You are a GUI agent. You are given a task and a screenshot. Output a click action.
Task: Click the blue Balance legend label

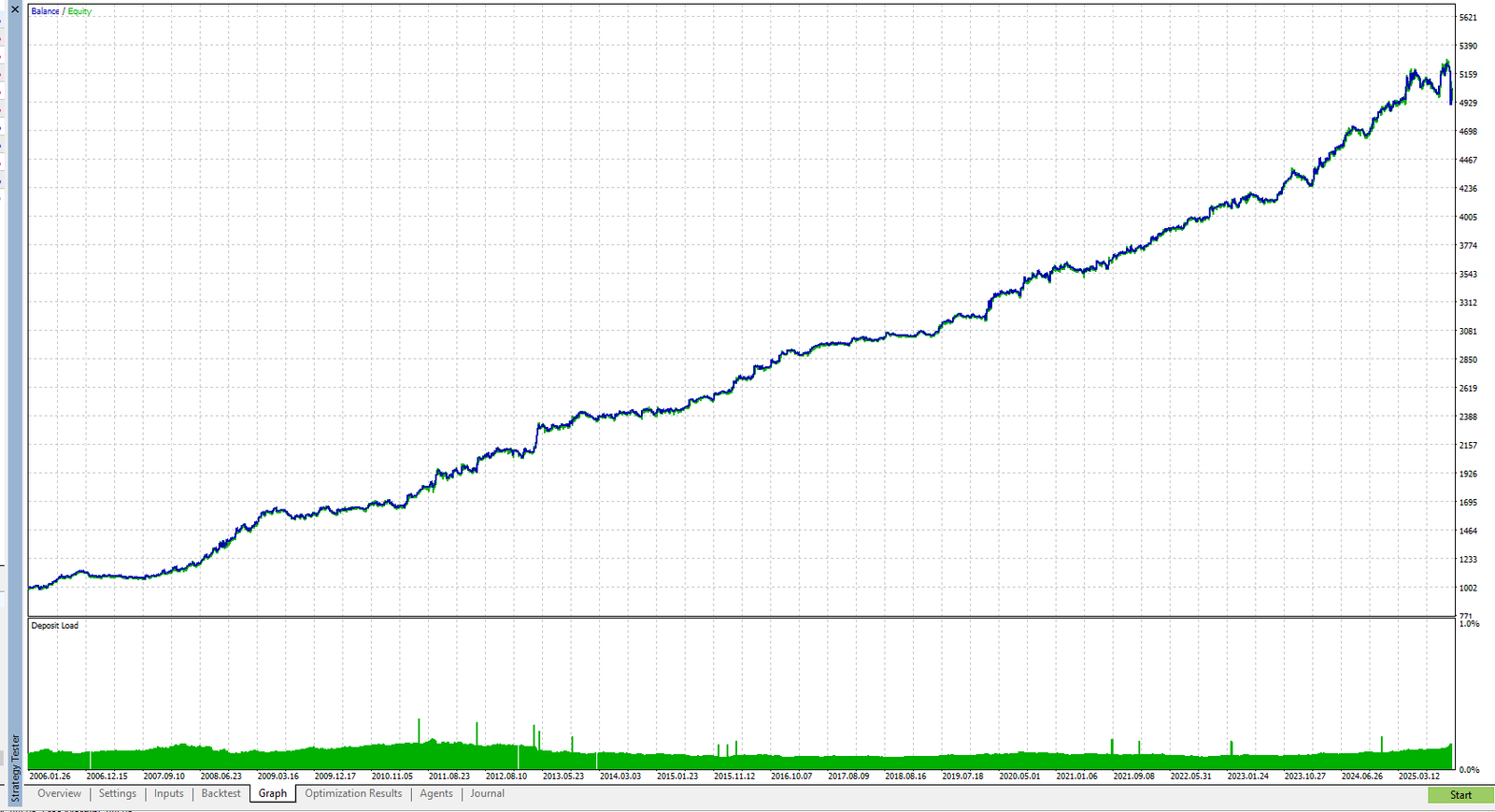point(45,11)
